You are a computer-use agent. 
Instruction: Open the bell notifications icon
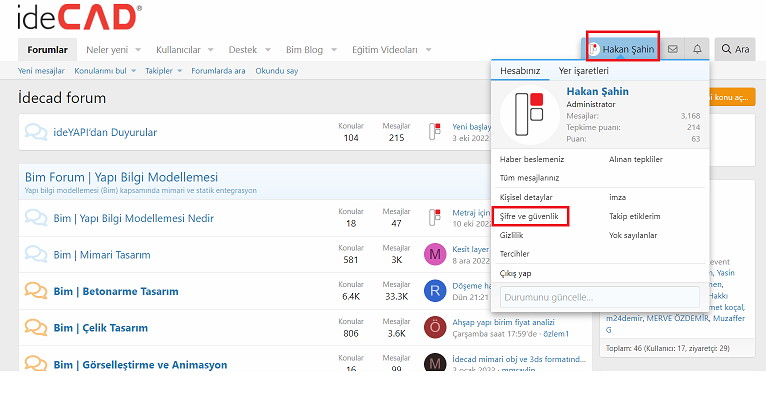(697, 49)
